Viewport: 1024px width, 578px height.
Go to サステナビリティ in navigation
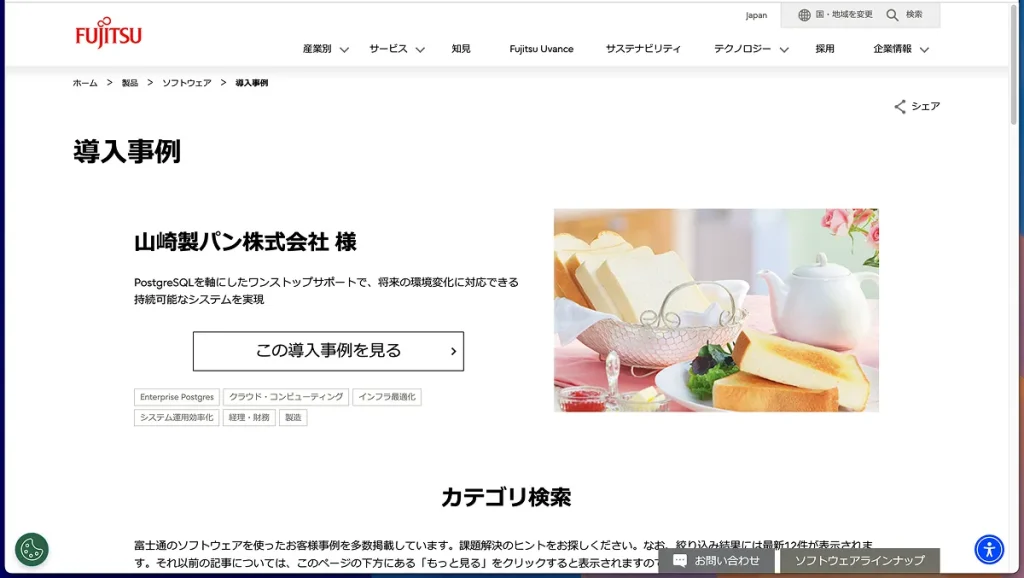(x=643, y=49)
